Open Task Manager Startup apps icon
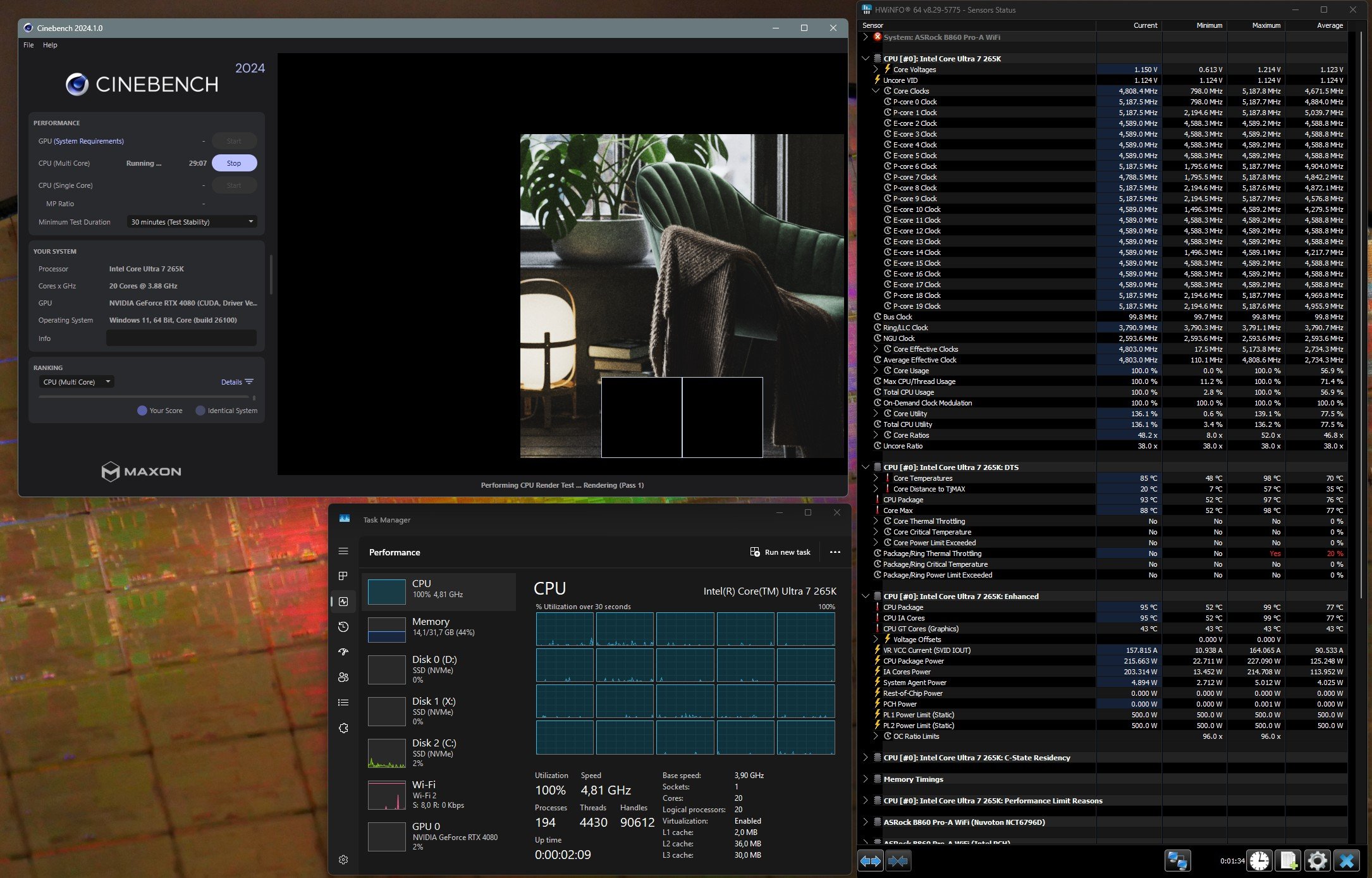The image size is (1372, 878). pyautogui.click(x=343, y=652)
